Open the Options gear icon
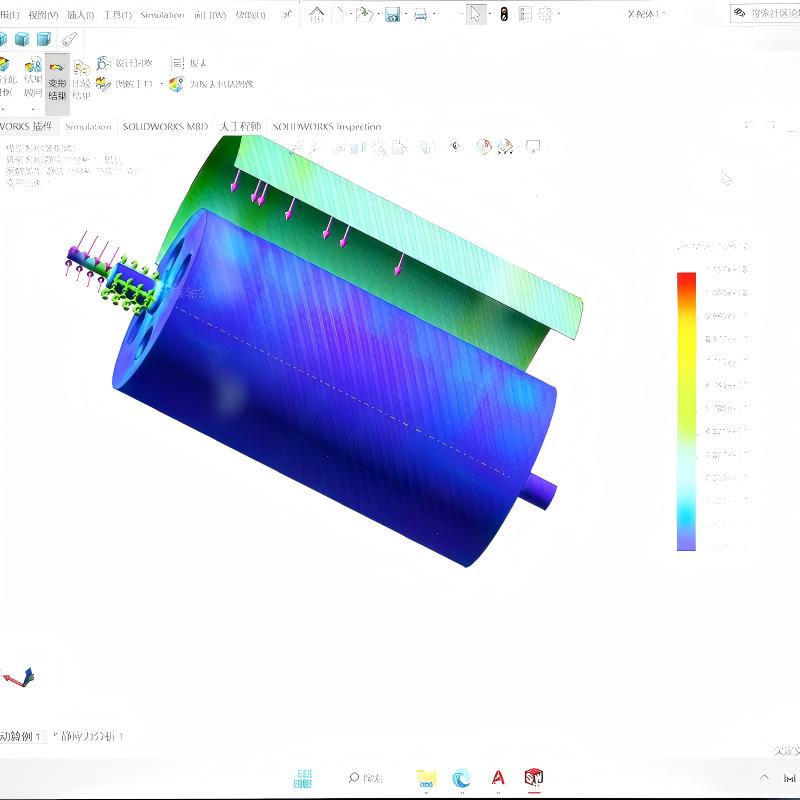The height and width of the screenshot is (800, 800). (545, 14)
